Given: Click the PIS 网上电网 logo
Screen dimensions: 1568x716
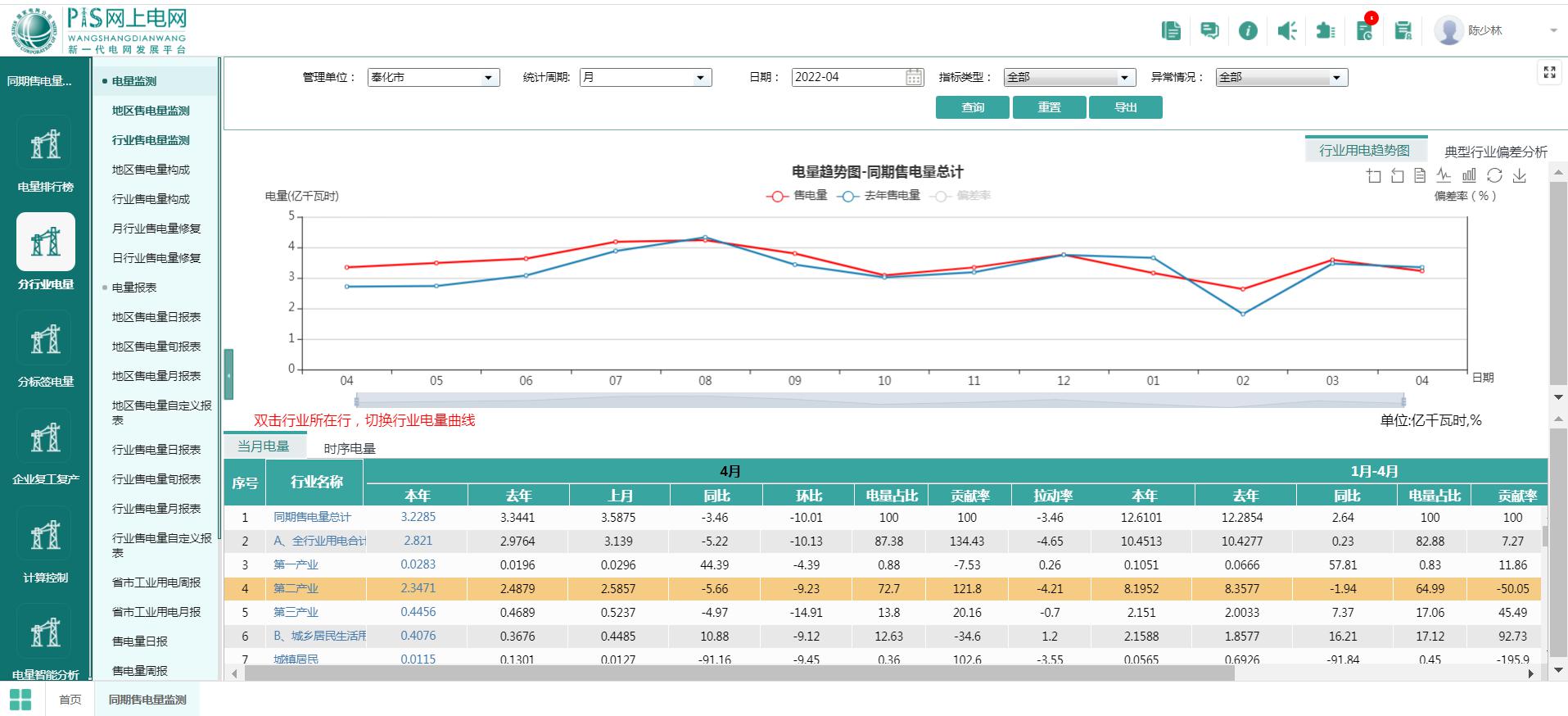Looking at the screenshot, I should pos(100,31).
